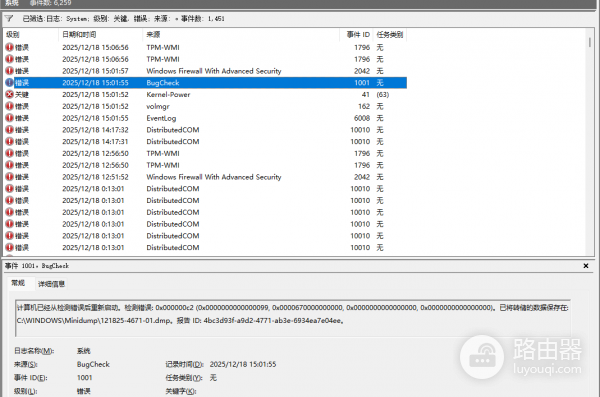Sort by the 任务类别 column header
This screenshot has width=600, height=397.
[390, 34]
